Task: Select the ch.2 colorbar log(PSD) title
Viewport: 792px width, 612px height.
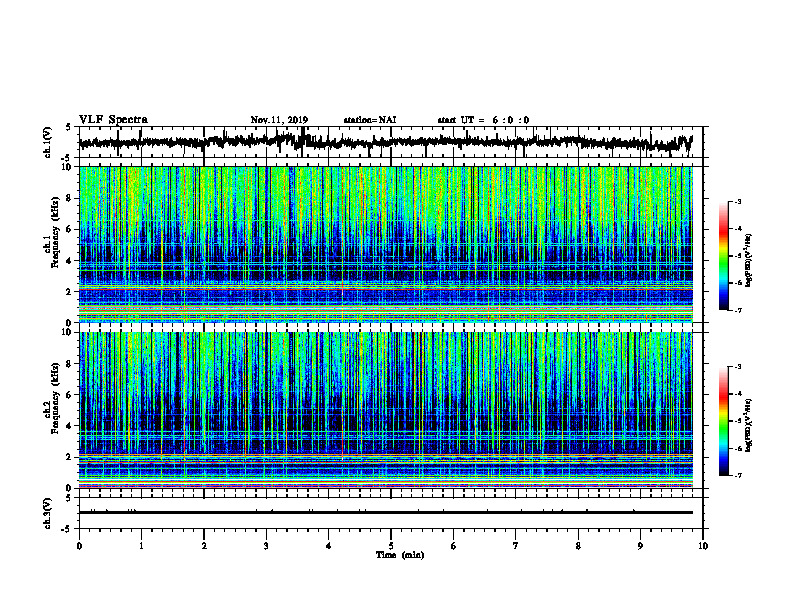Action: [x=748, y=424]
